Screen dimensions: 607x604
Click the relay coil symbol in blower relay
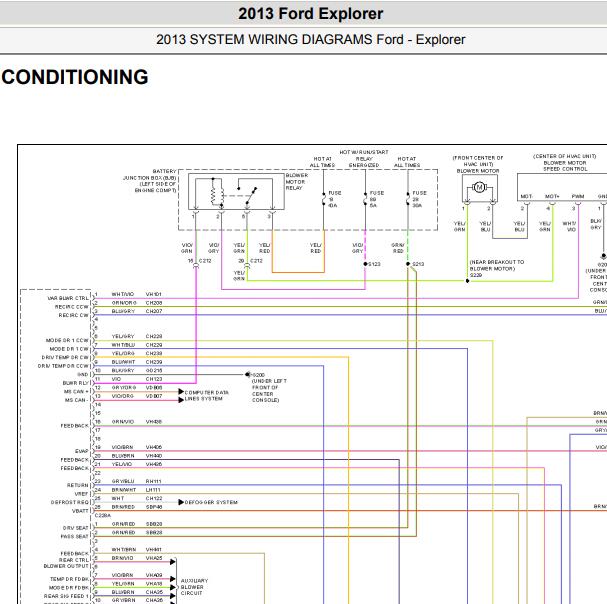[217, 192]
